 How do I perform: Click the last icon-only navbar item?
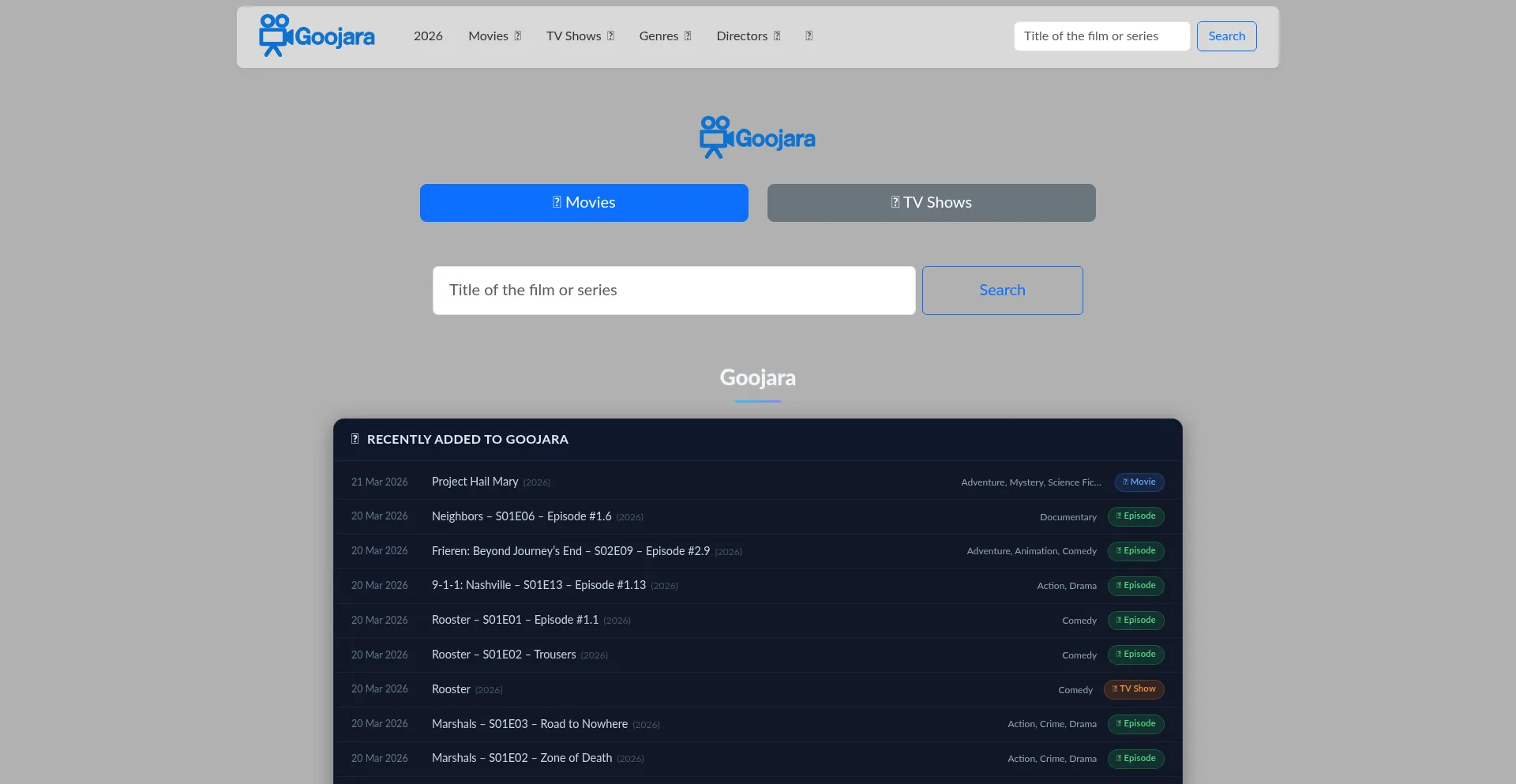[809, 36]
